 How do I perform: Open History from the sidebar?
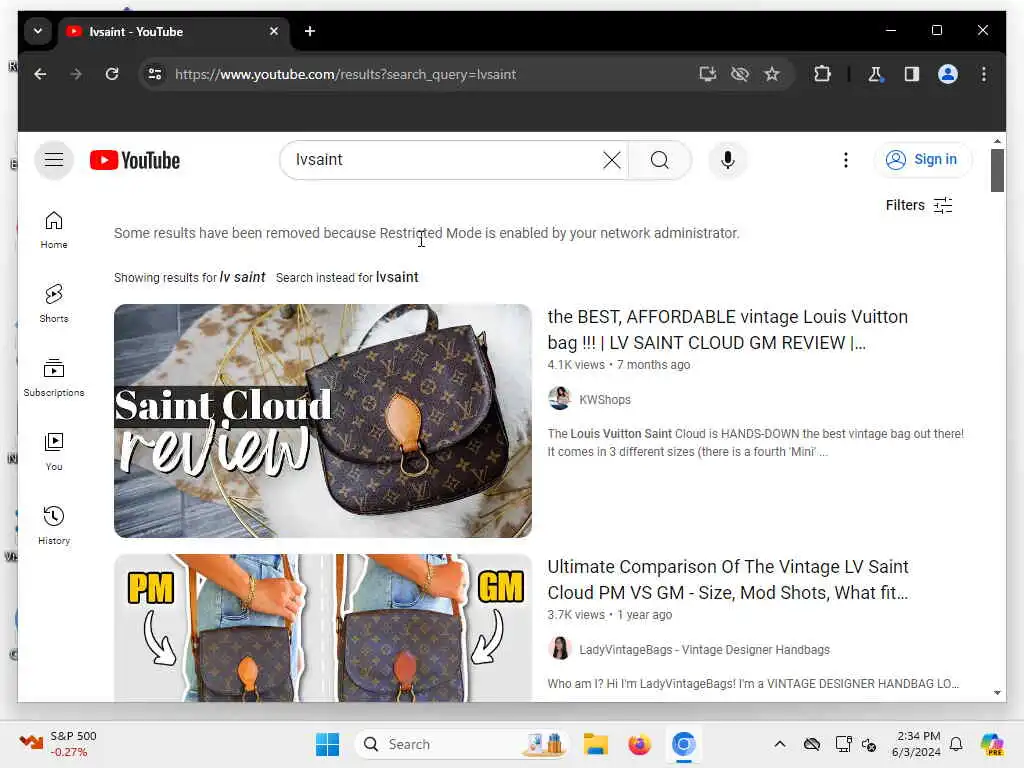click(x=54, y=526)
